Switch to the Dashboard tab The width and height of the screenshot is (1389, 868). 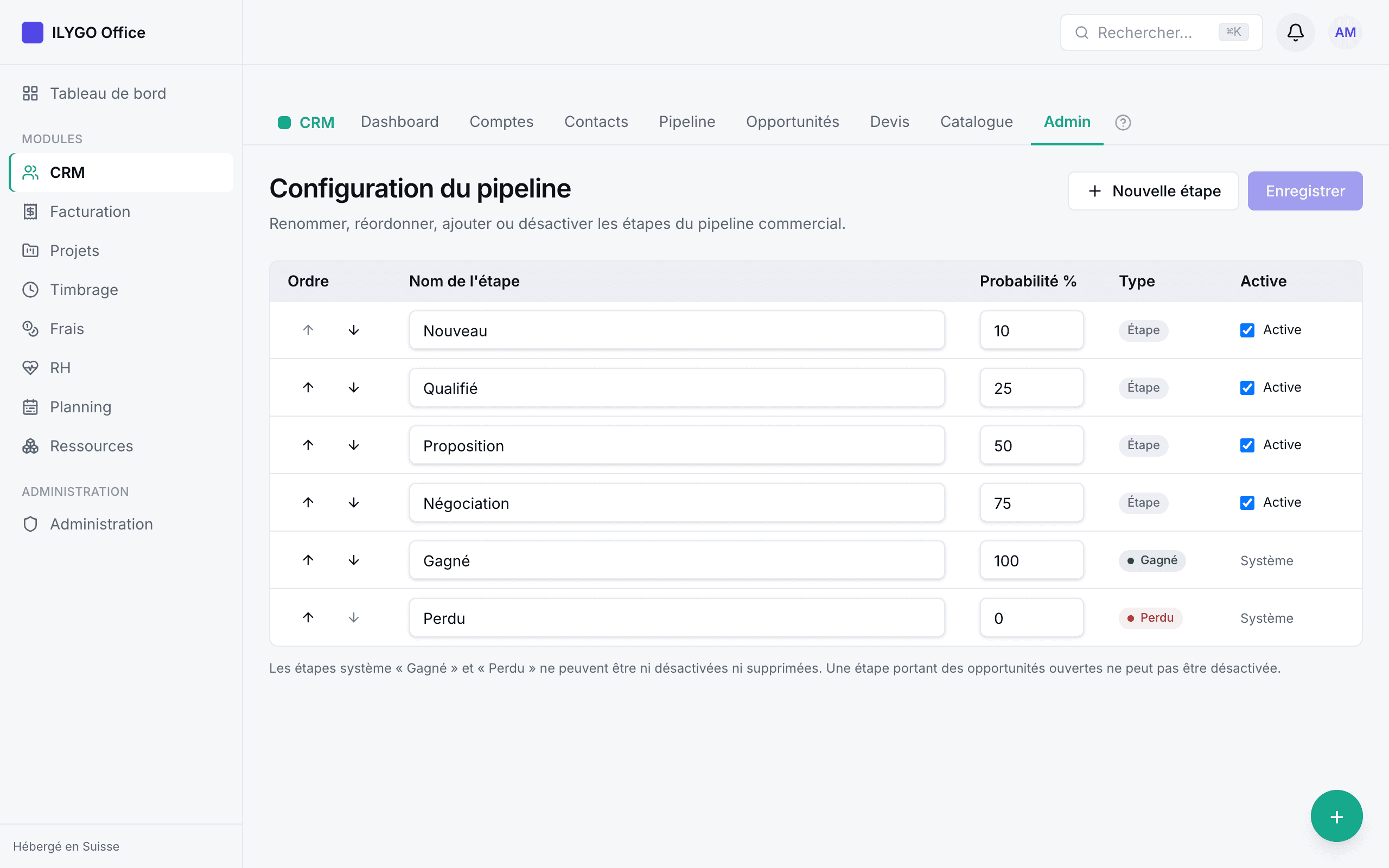pos(399,122)
